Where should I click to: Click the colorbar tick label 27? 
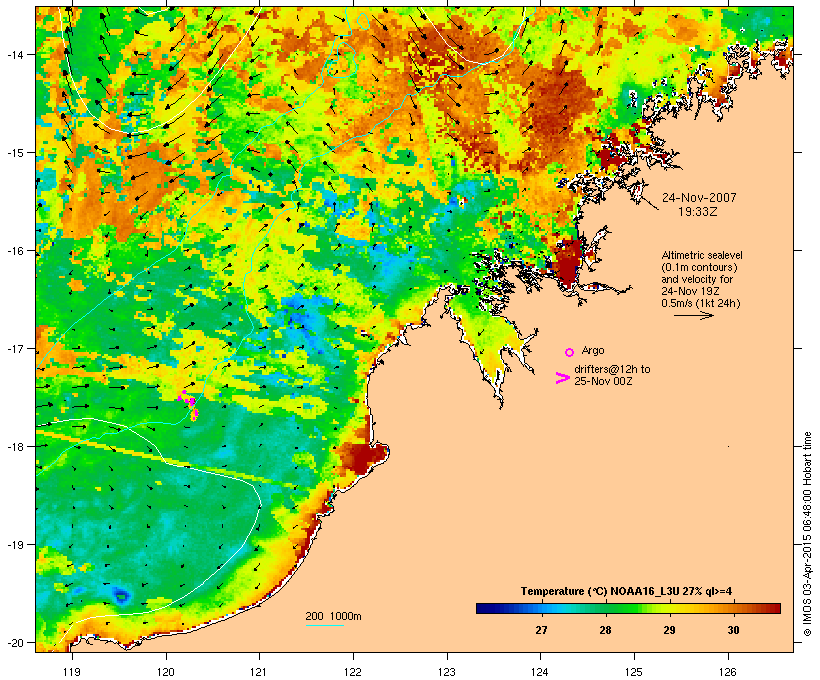click(x=541, y=630)
